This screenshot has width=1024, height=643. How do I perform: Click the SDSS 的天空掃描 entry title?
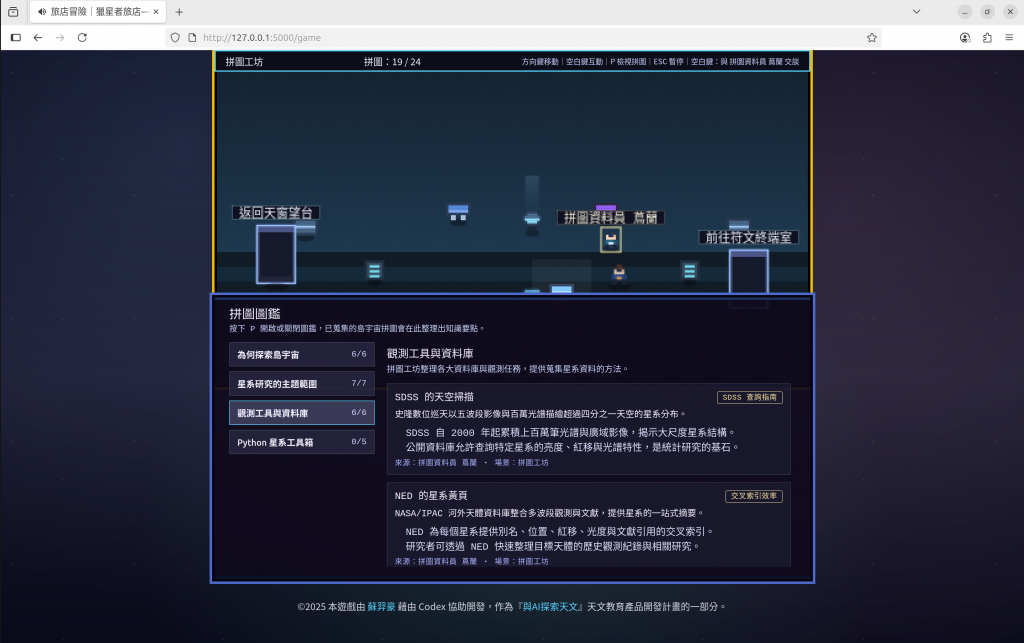click(434, 397)
